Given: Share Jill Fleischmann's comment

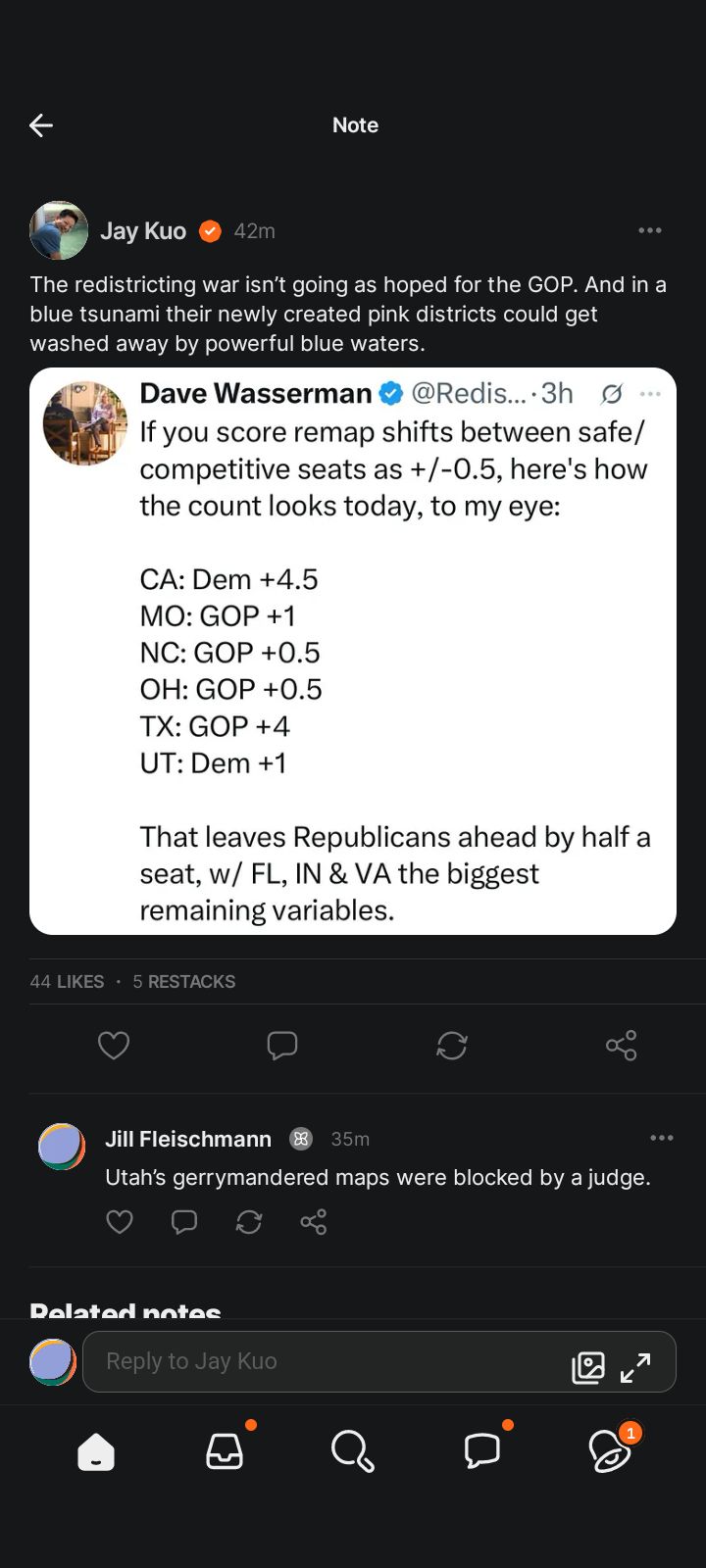Looking at the screenshot, I should 314,1222.
